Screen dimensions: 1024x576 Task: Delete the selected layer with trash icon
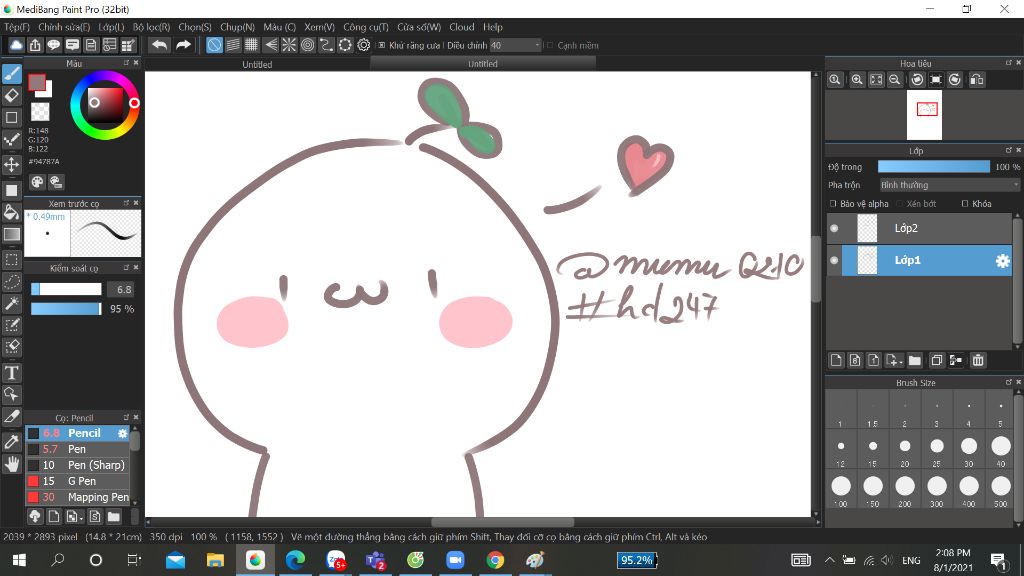point(978,360)
